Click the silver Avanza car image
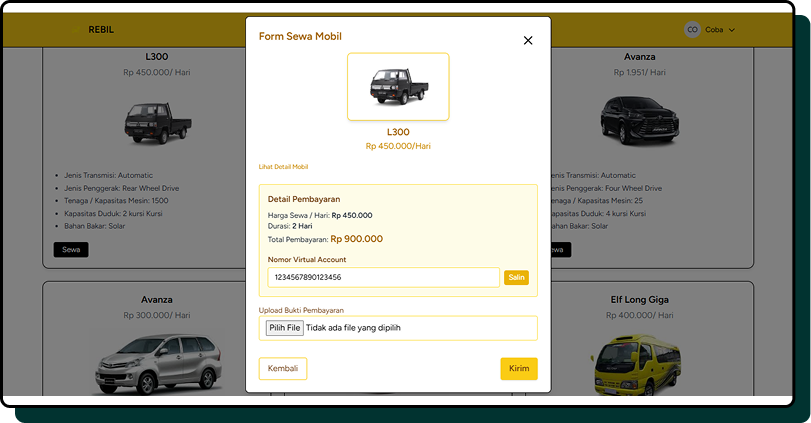The image size is (811, 423). click(x=158, y=365)
